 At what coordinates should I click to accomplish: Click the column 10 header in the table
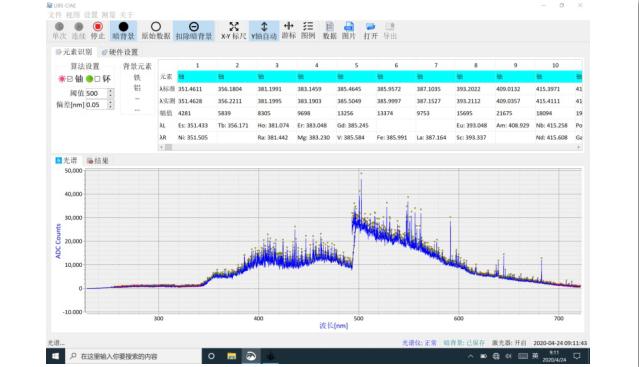(x=555, y=65)
